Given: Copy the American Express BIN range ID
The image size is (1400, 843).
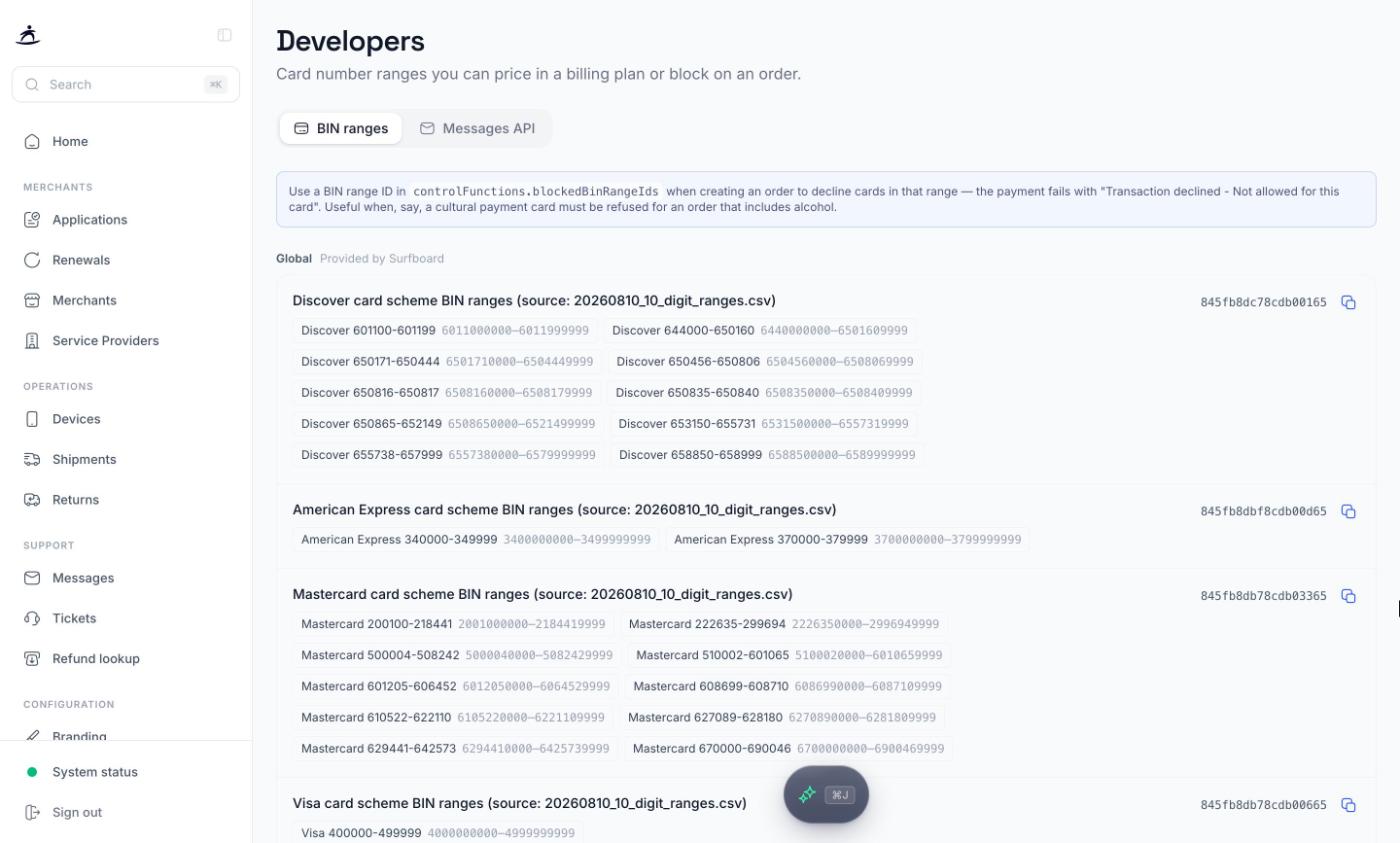Looking at the screenshot, I should click(x=1348, y=511).
